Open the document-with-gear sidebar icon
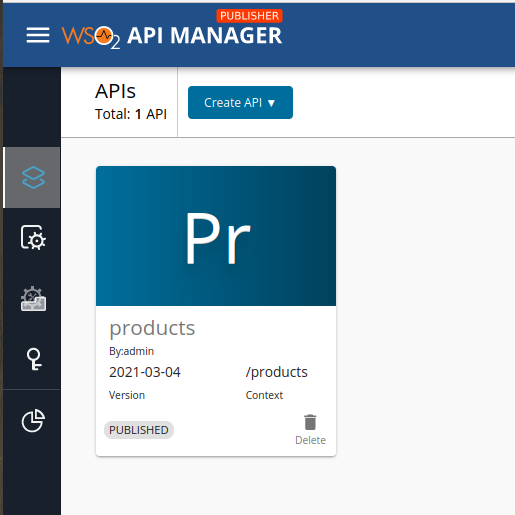This screenshot has width=515, height=515. pos(33,237)
